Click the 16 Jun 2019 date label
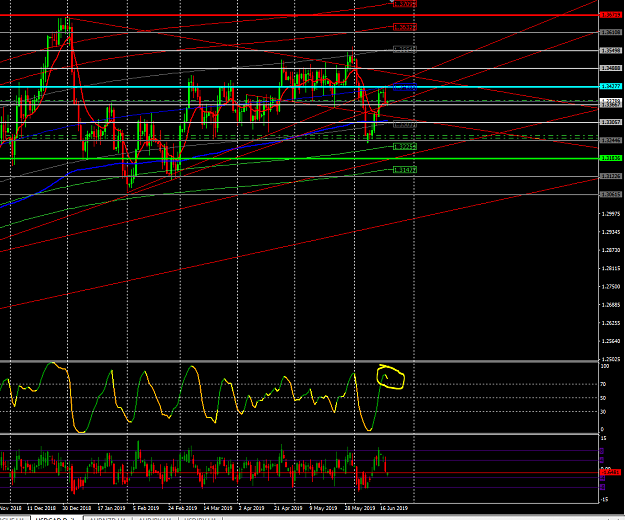625x520 pixels. [393, 508]
